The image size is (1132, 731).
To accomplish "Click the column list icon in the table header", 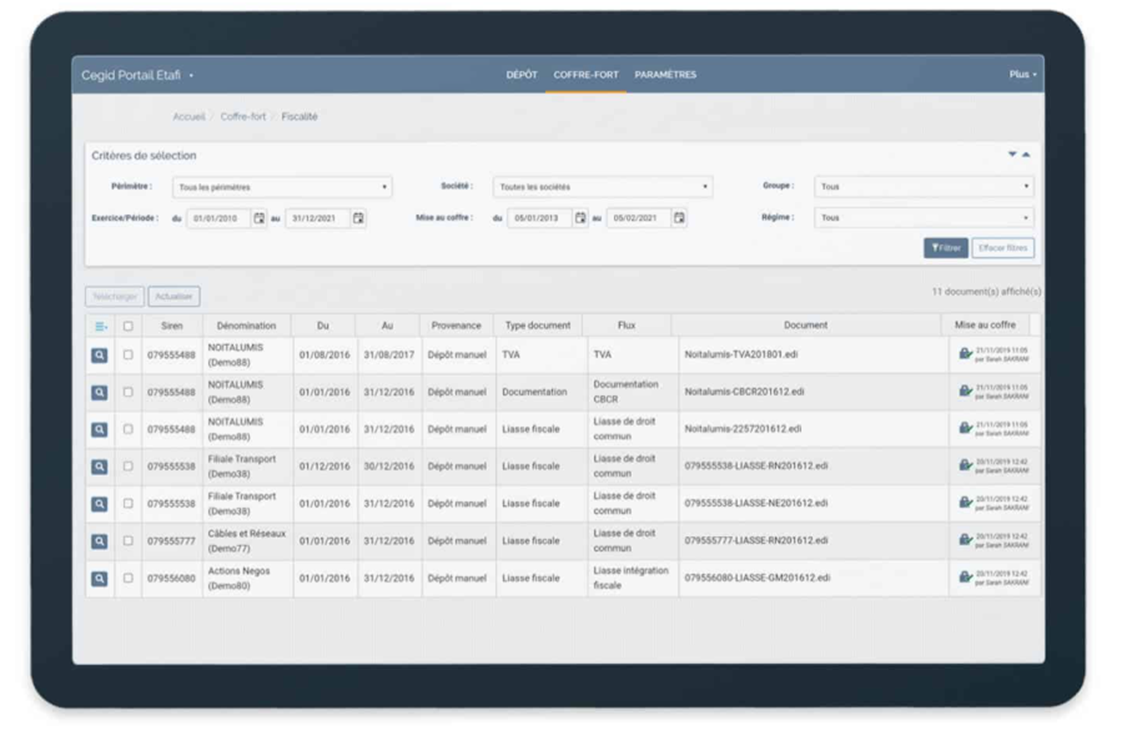I will [x=99, y=326].
